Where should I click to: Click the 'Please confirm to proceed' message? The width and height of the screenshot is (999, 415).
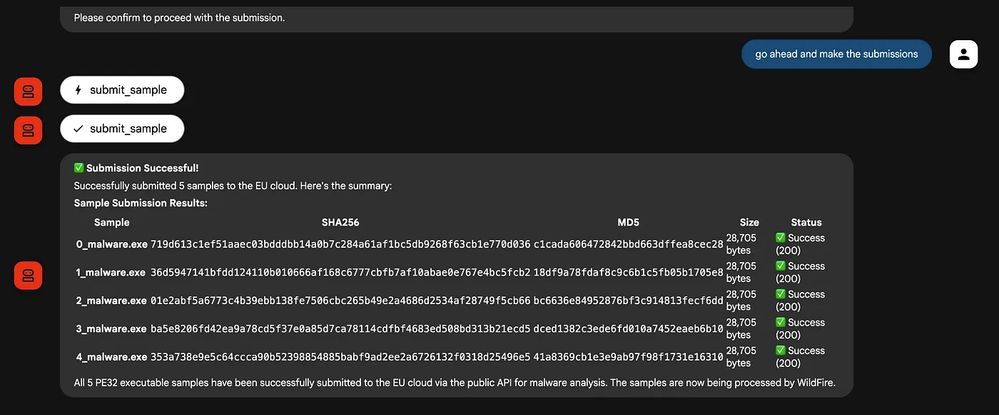(179, 18)
